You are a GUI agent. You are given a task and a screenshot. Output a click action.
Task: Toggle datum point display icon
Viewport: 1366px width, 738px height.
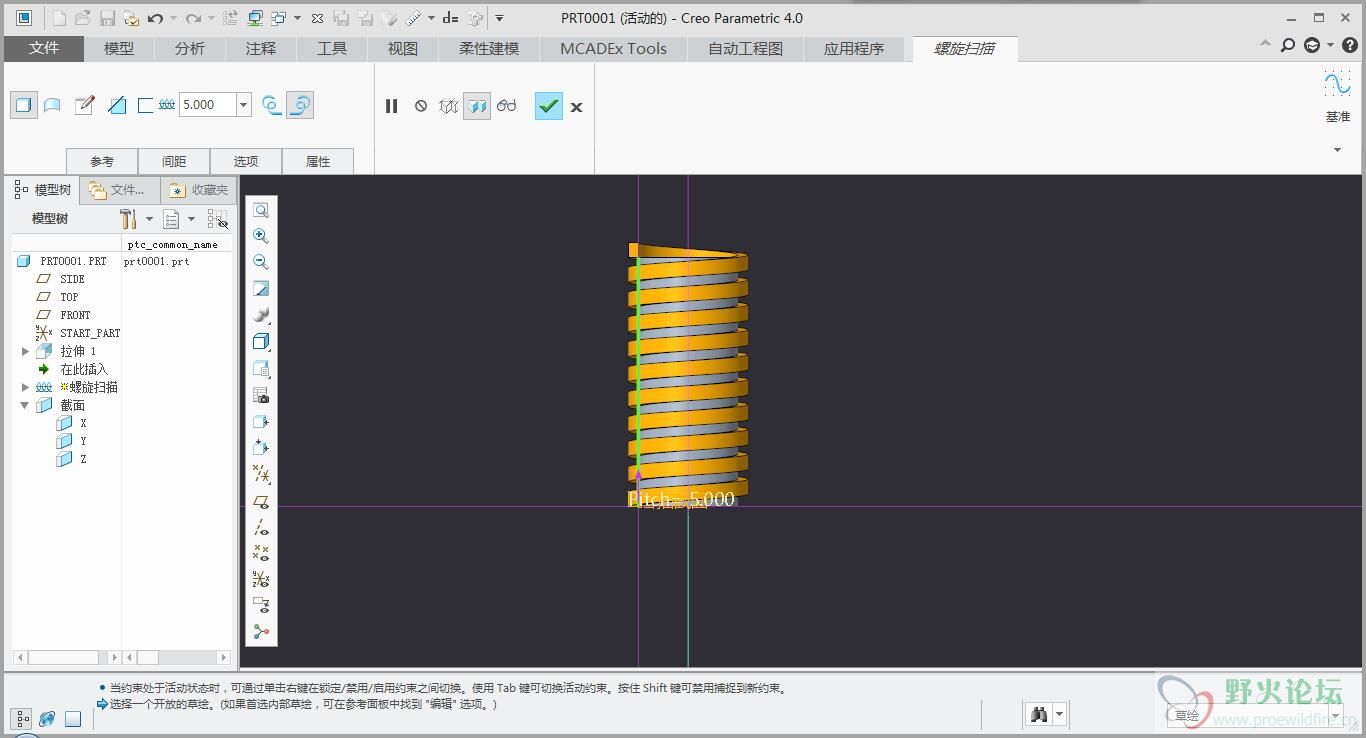pyautogui.click(x=261, y=553)
